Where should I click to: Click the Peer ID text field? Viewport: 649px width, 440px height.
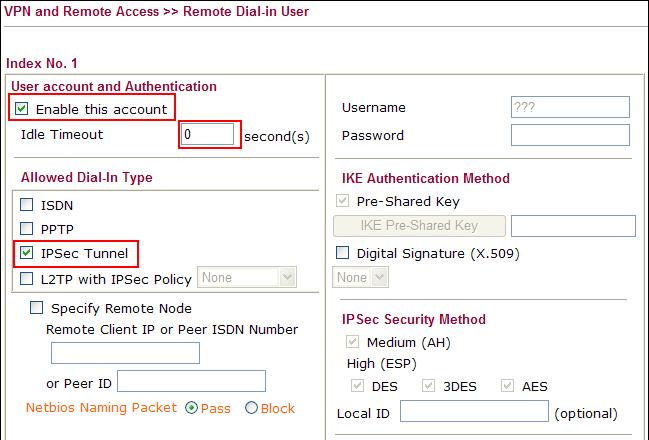click(191, 381)
